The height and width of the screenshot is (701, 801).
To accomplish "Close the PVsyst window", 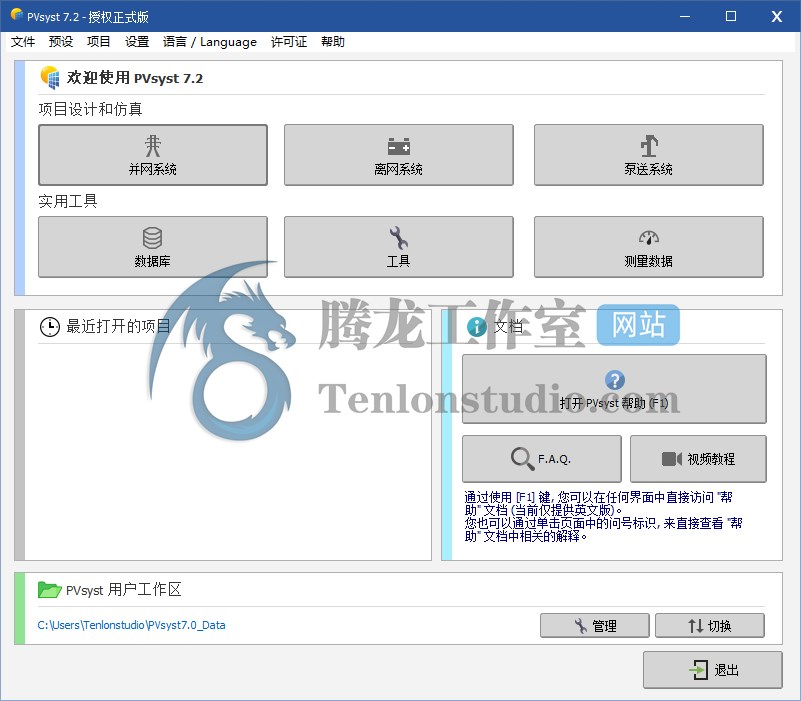I will tap(776, 16).
